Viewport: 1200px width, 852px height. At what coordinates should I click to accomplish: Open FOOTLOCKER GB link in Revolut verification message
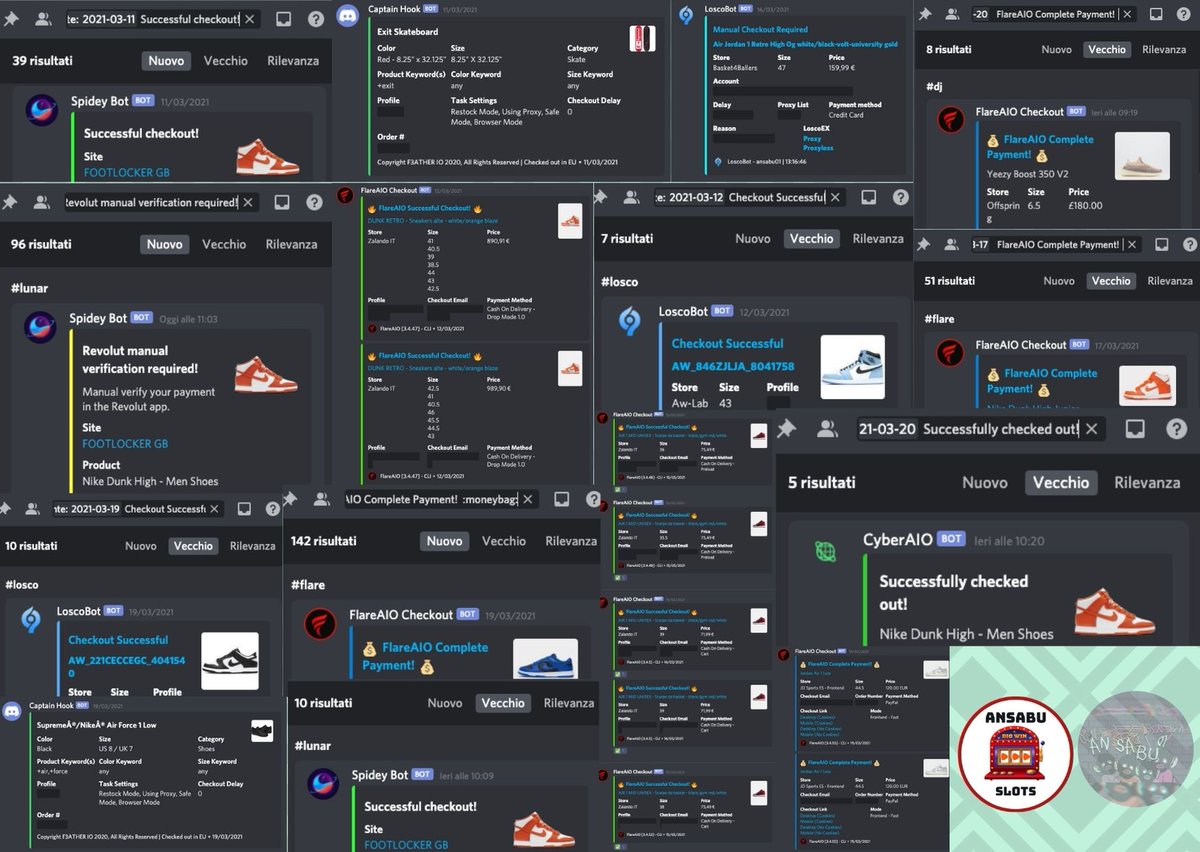(125, 443)
